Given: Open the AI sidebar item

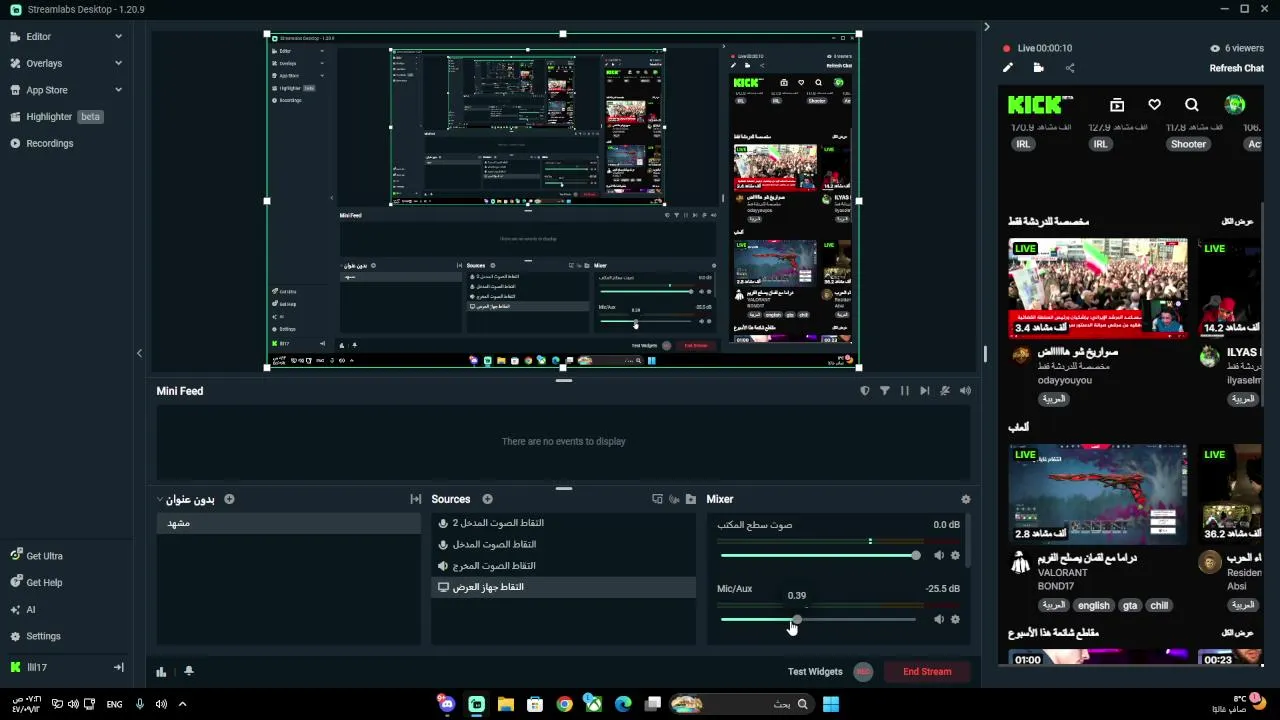Looking at the screenshot, I should 30,609.
